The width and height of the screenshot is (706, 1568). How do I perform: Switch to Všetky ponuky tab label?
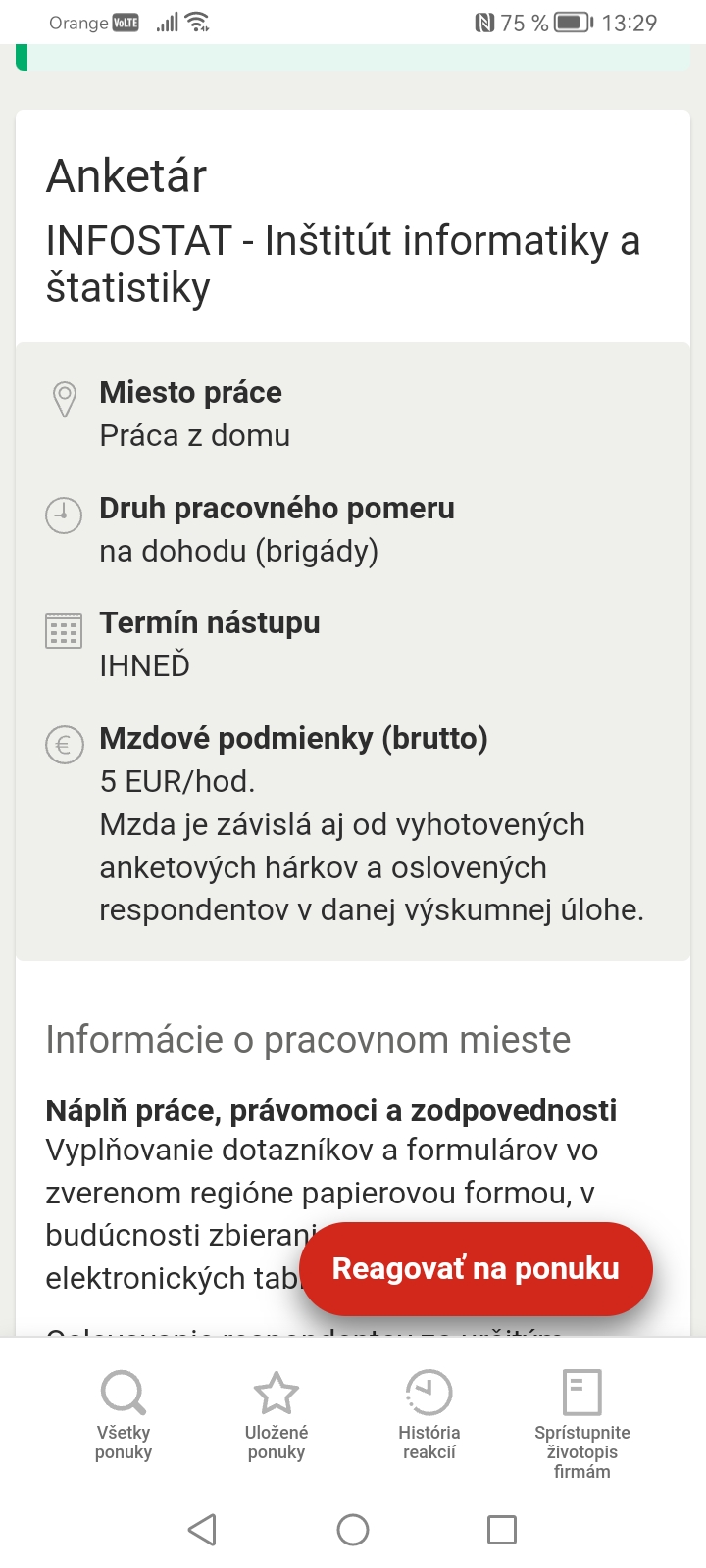tap(124, 1443)
